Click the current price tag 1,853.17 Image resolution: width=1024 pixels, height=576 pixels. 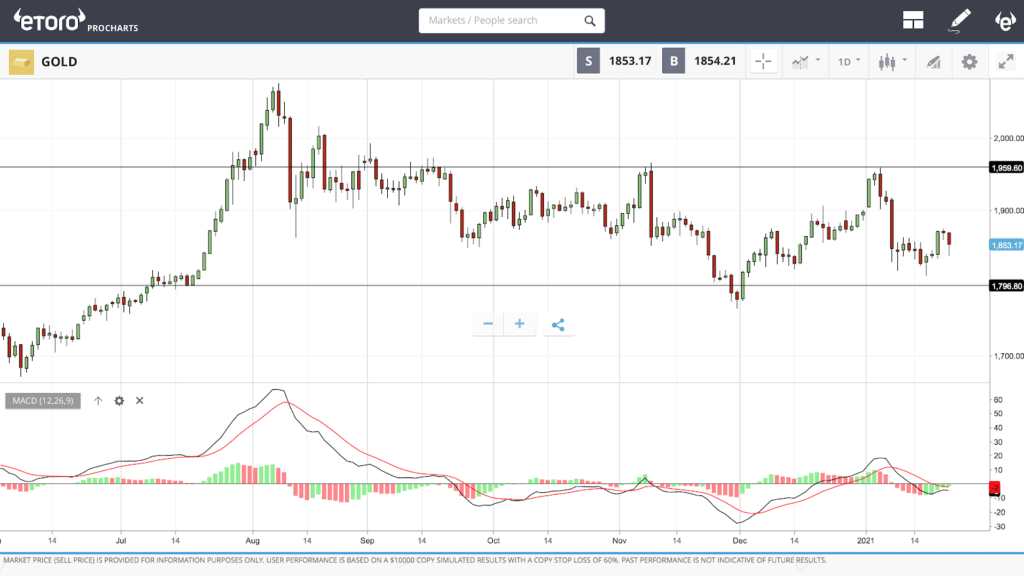tap(1006, 245)
